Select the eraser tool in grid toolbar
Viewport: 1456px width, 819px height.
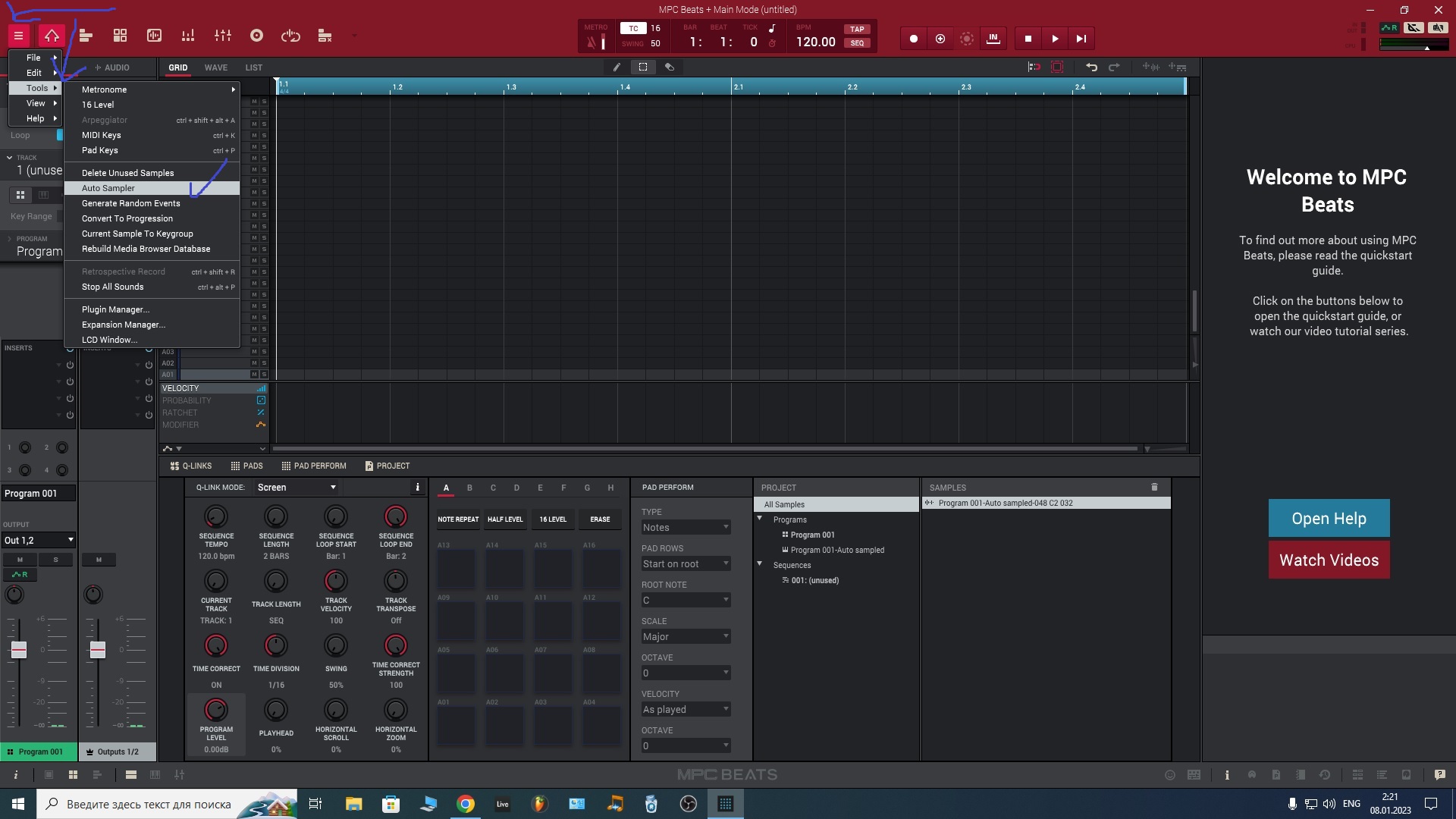[x=669, y=67]
